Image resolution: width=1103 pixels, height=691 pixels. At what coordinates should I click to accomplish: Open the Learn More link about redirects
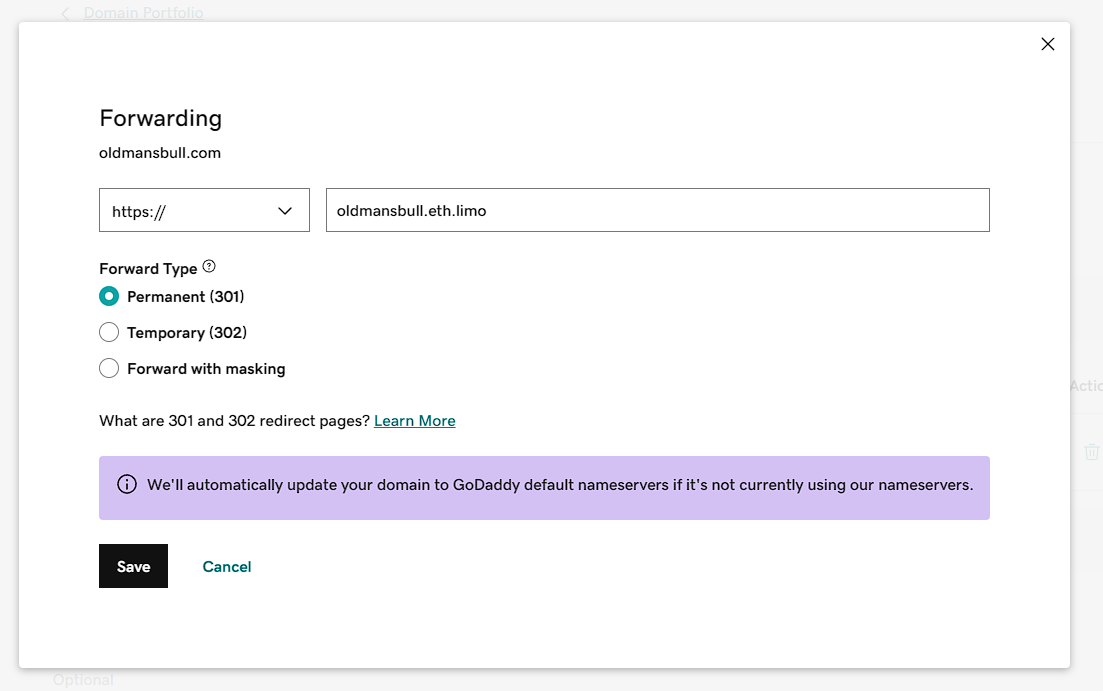(x=414, y=421)
